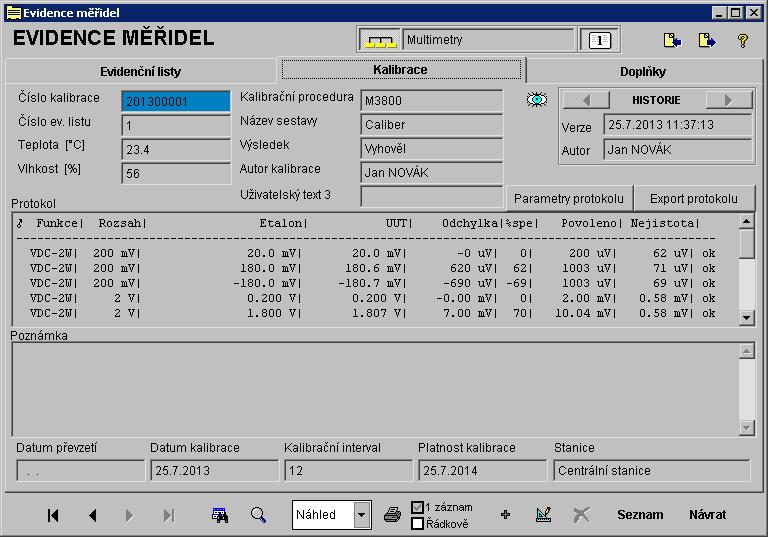Screen dimensions: 768x537
Task: Open the Náhled dropdown arrow
Action: coord(361,515)
